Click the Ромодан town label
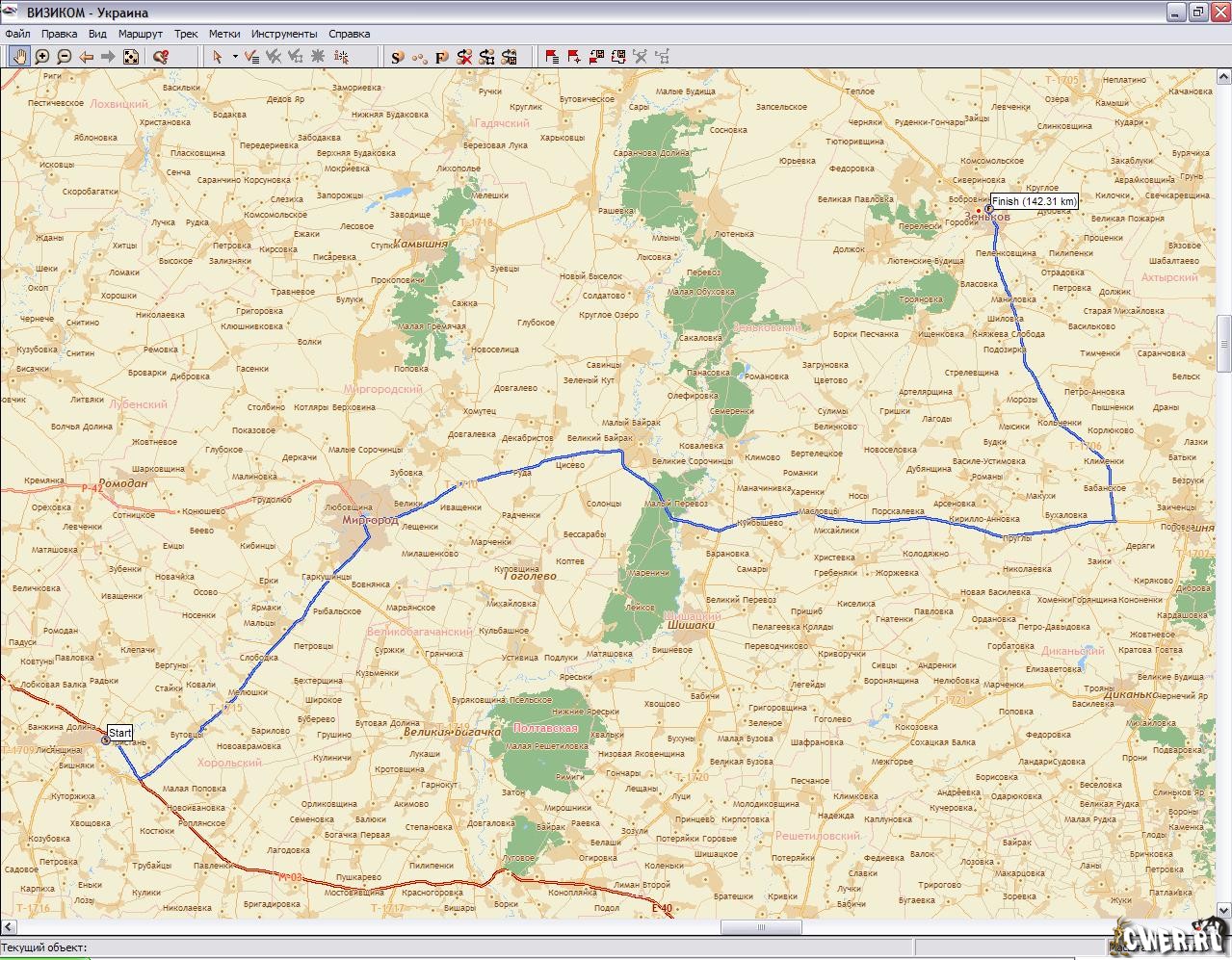Screen dimensions: 1232x960 [124, 483]
